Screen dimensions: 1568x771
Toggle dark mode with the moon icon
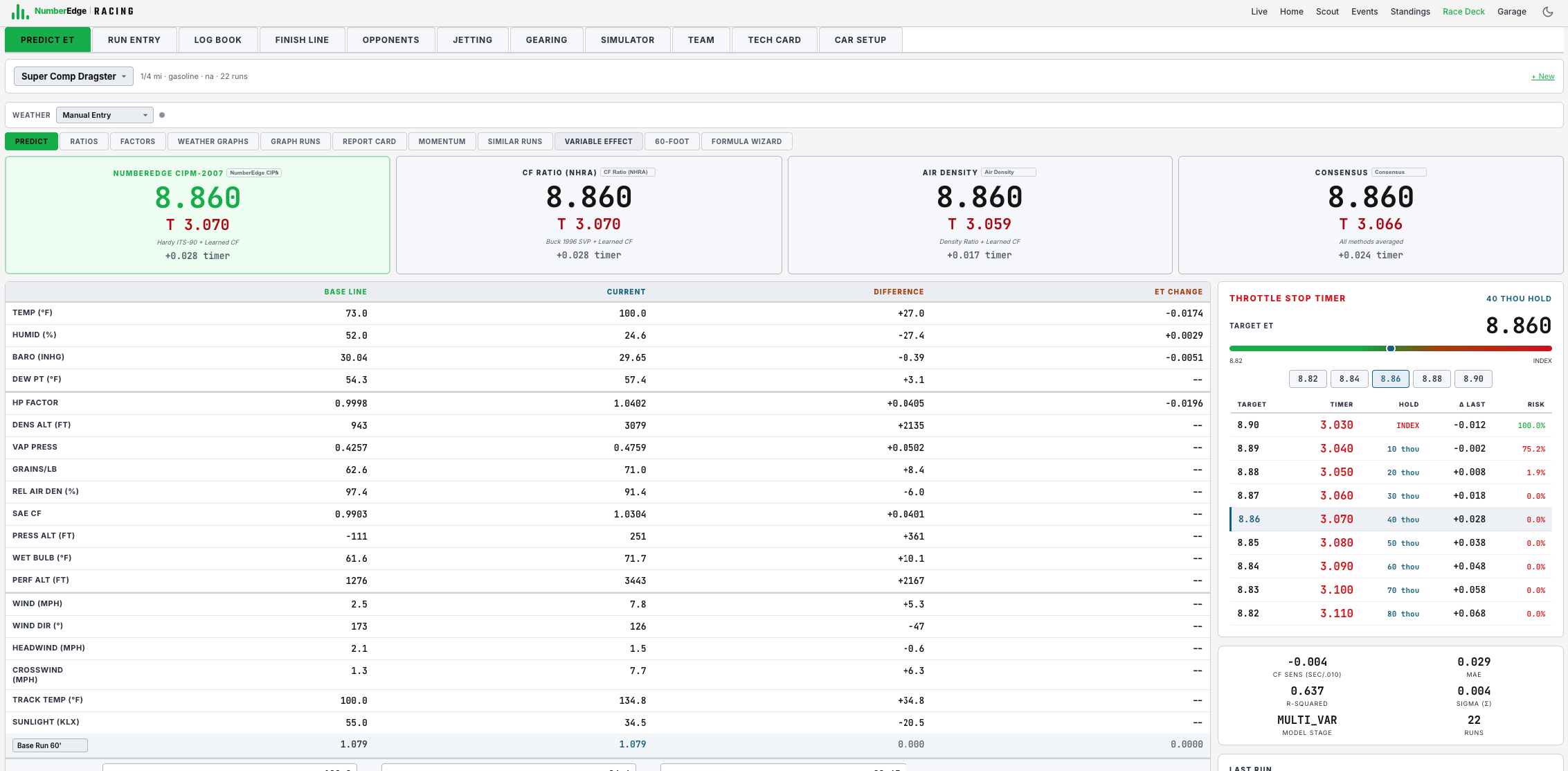[1548, 12]
